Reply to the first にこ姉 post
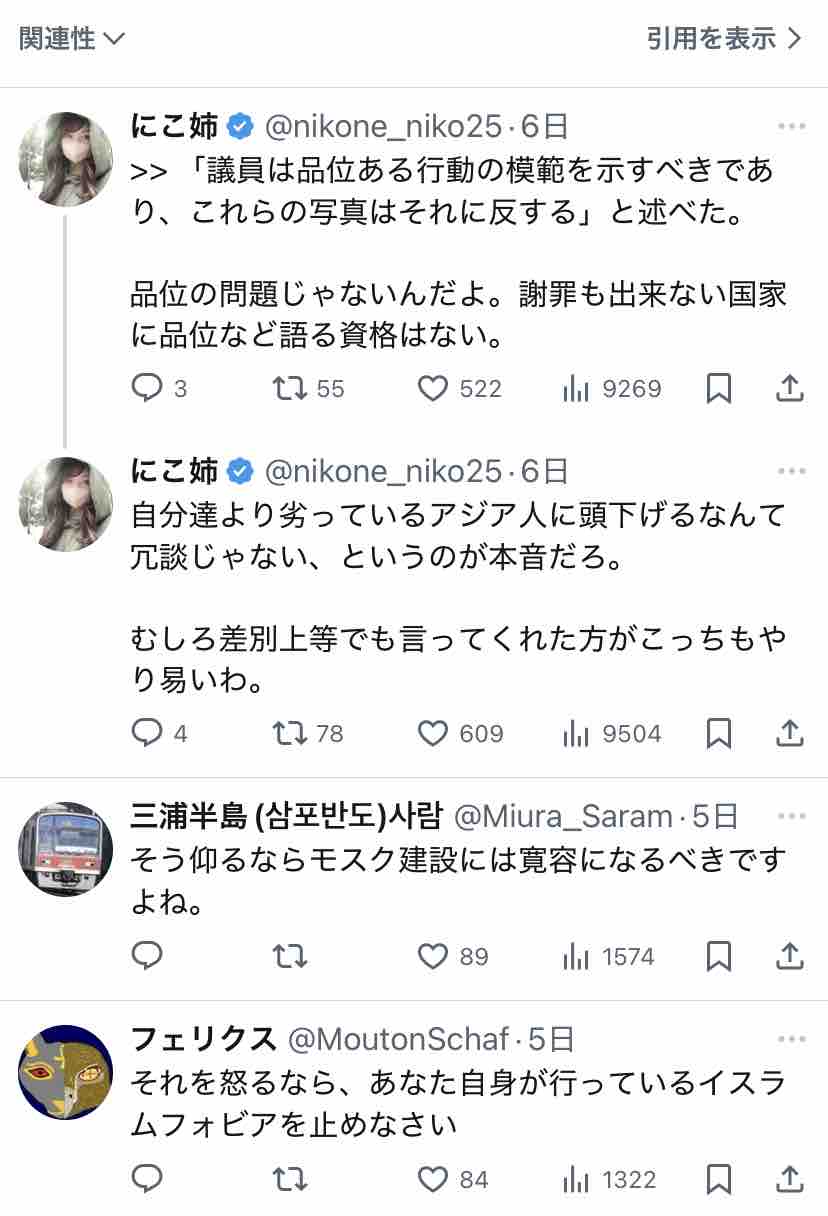Image resolution: width=828 pixels, height=1216 pixels. pos(148,388)
